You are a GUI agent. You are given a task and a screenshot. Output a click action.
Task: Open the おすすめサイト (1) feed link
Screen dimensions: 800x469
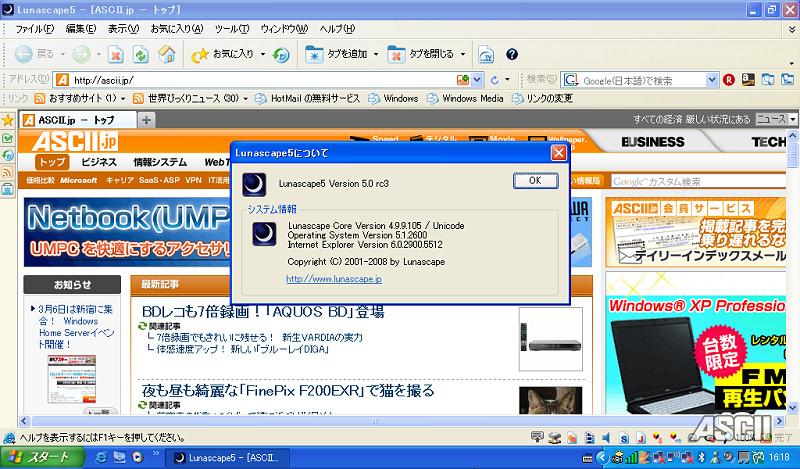pyautogui.click(x=79, y=98)
